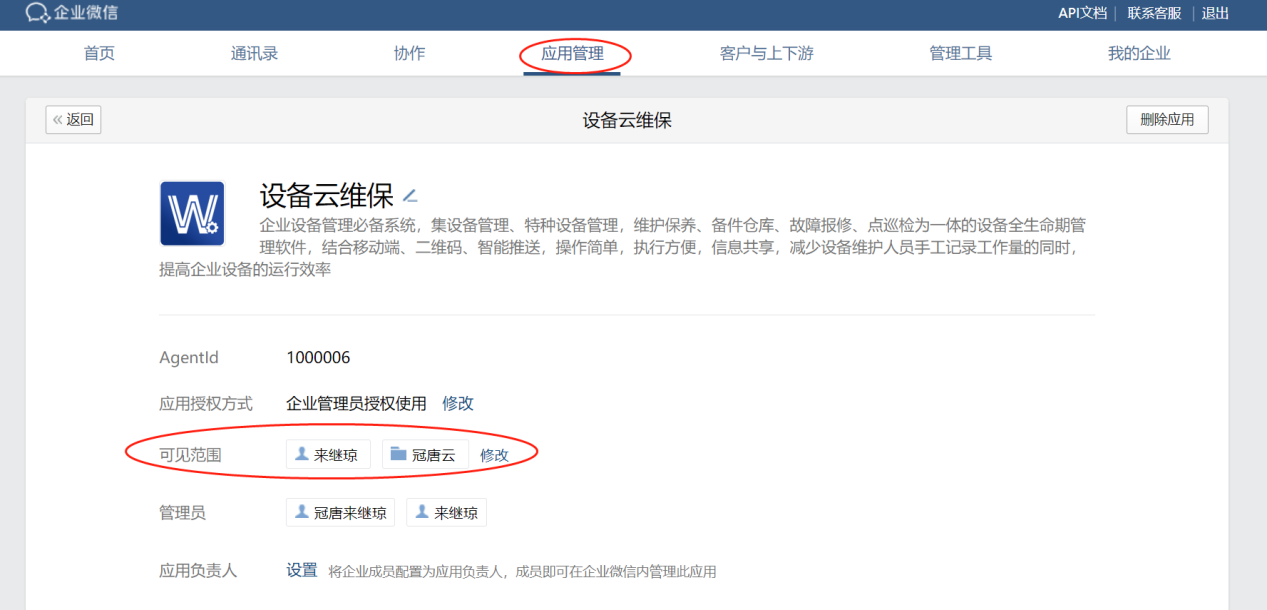Open the API文档 link
This screenshot has height=610, width=1267.
1082,13
